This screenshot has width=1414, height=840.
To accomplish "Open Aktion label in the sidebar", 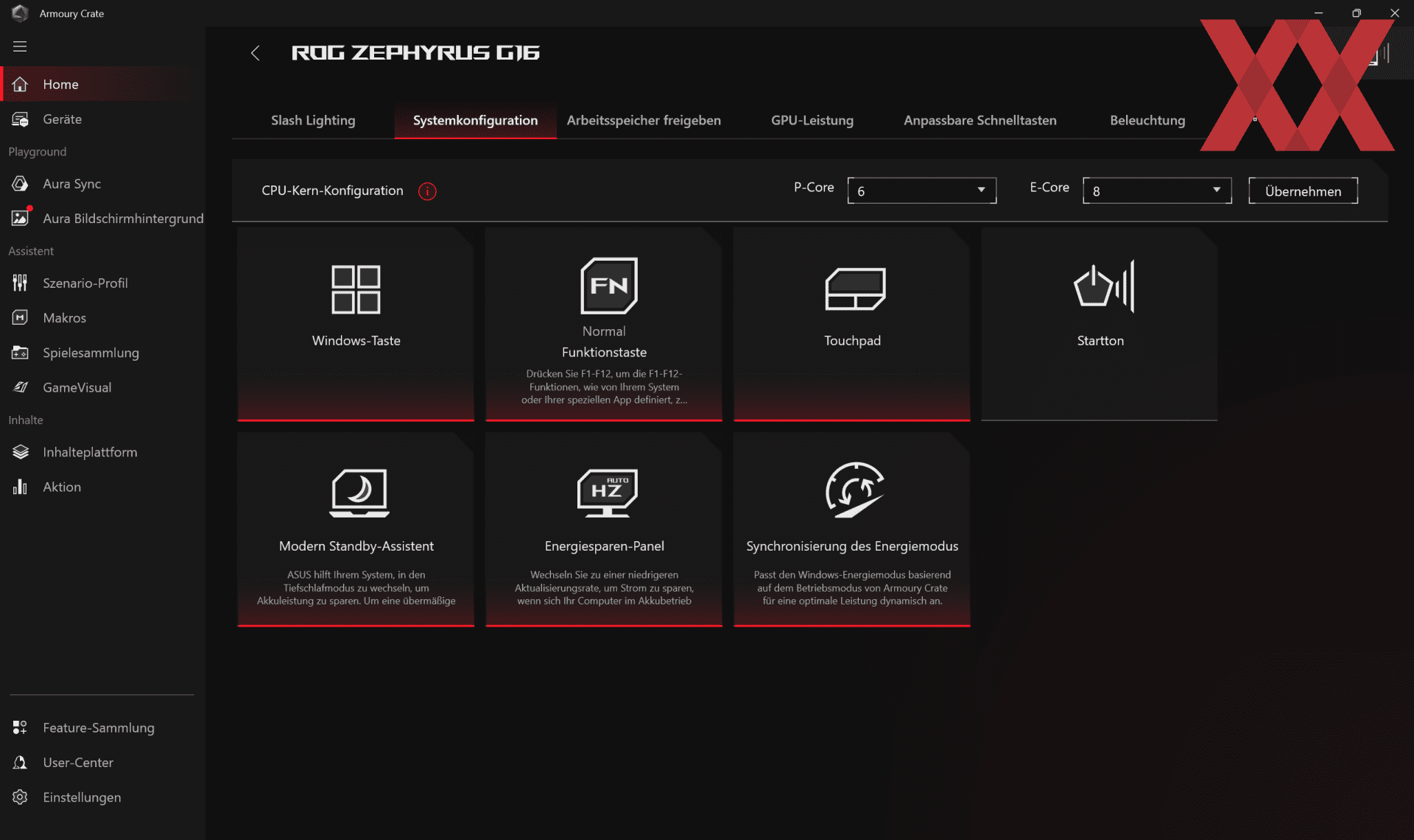I will point(62,487).
